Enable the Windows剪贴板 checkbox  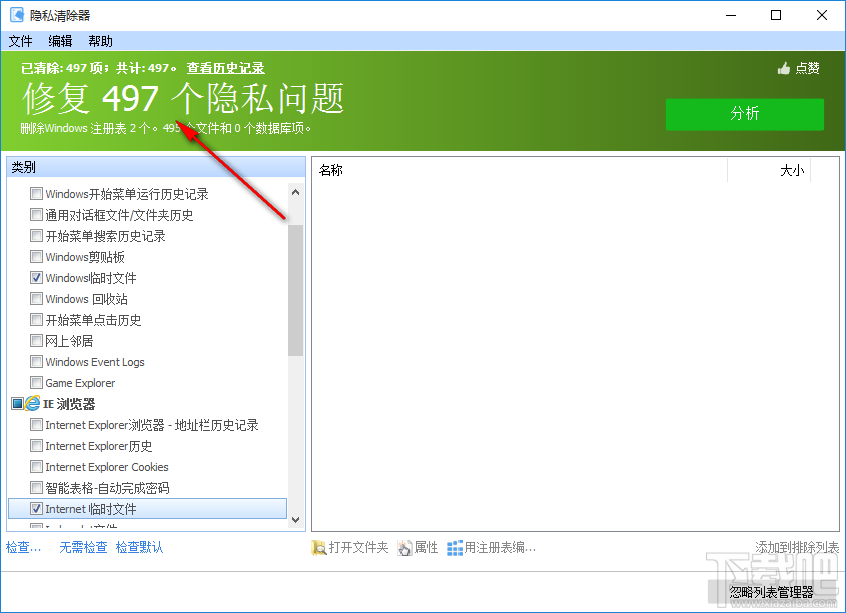(36, 256)
